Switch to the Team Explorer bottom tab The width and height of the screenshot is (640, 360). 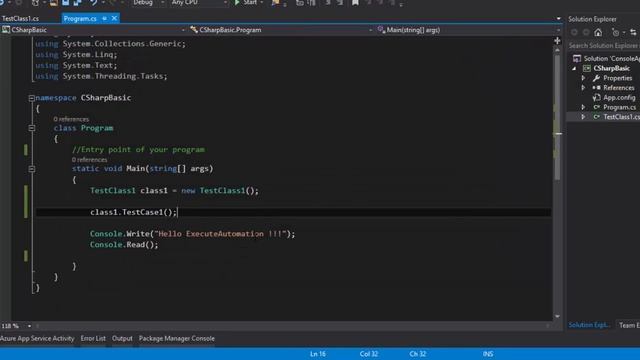(x=628, y=325)
